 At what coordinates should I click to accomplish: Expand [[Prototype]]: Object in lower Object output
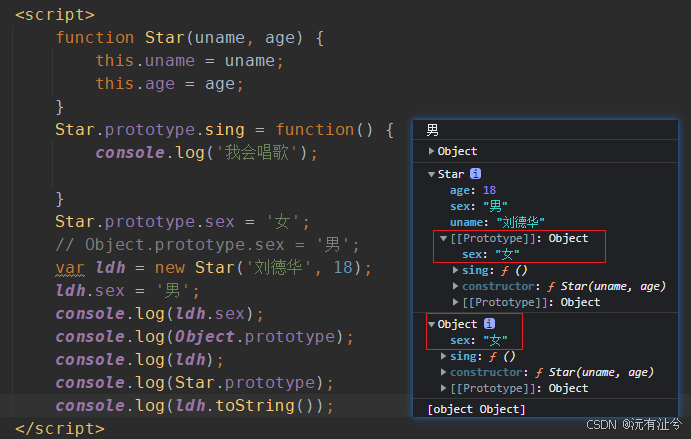(443, 388)
